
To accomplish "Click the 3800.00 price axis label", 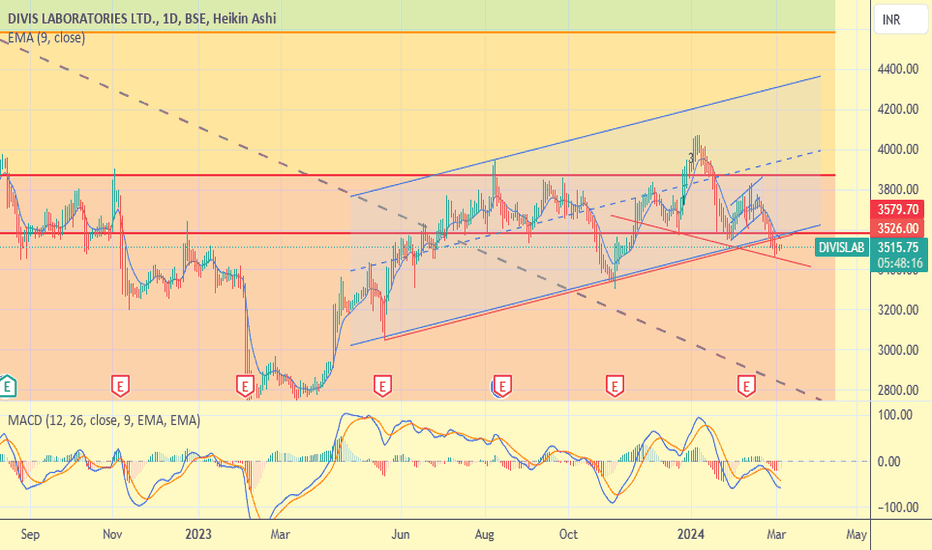I will 898,190.
